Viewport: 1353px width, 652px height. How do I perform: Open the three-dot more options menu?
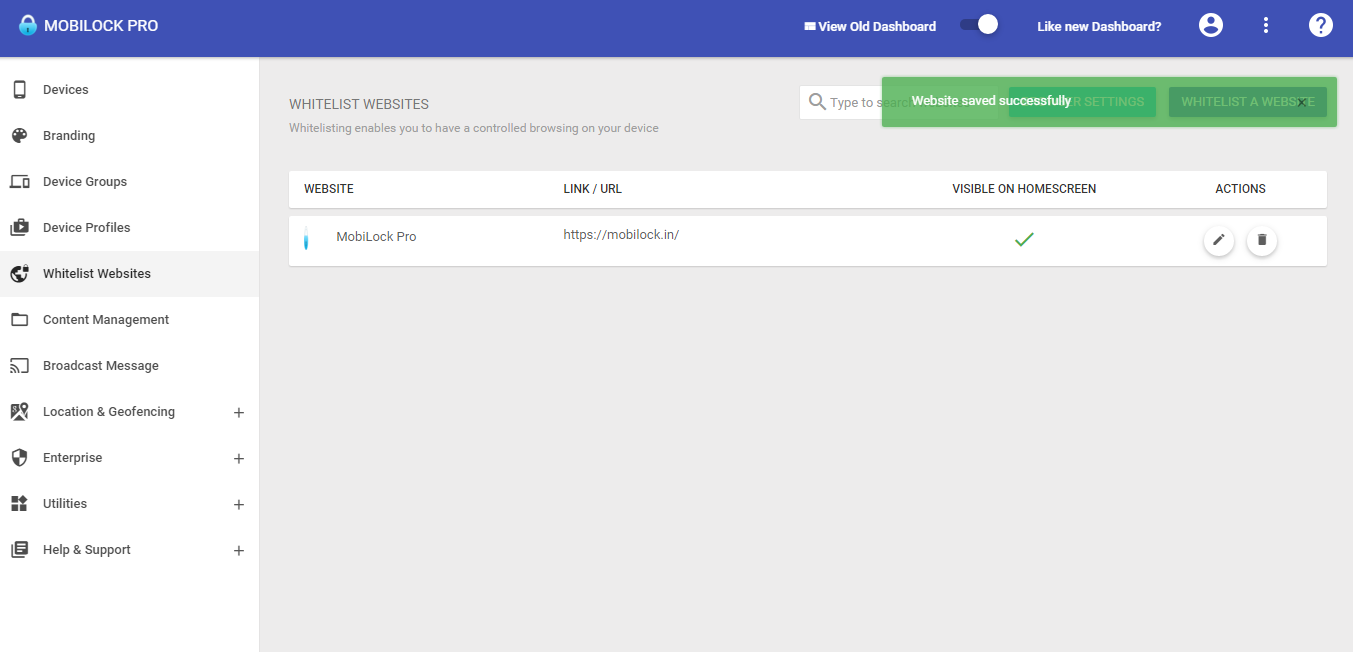(x=1266, y=26)
